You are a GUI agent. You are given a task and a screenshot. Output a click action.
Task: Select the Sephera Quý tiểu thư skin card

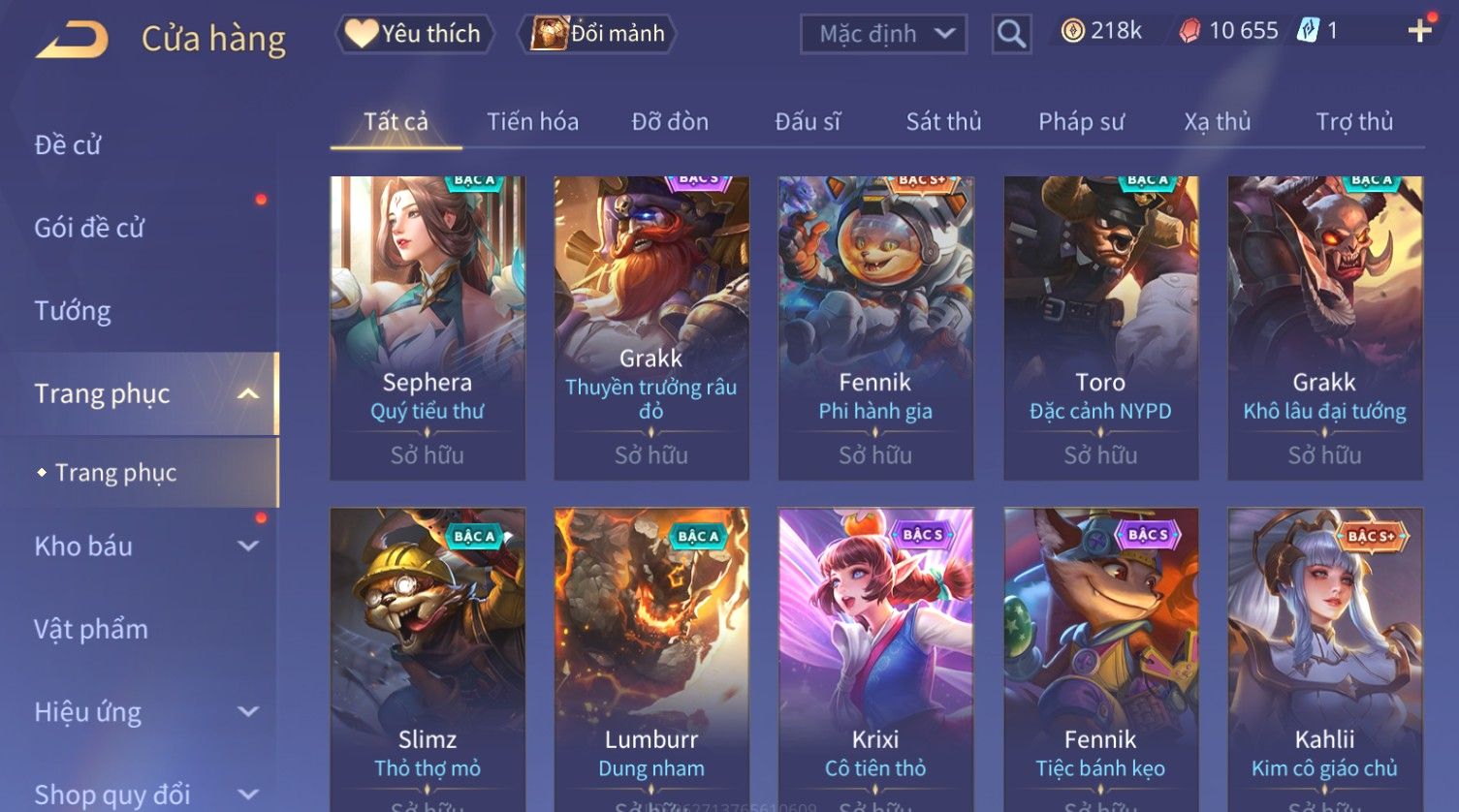[428, 328]
